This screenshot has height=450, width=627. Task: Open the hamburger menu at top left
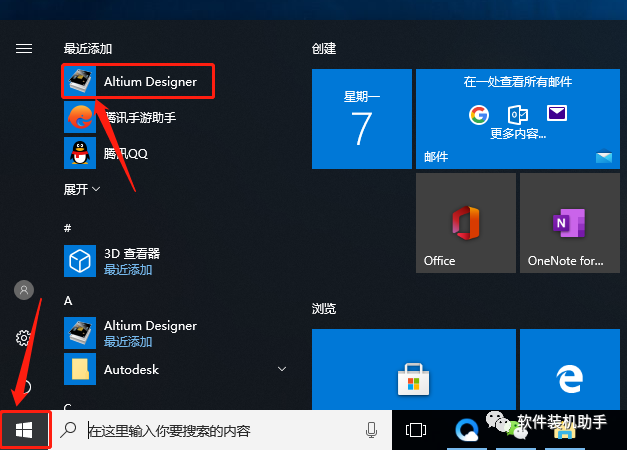(x=24, y=49)
